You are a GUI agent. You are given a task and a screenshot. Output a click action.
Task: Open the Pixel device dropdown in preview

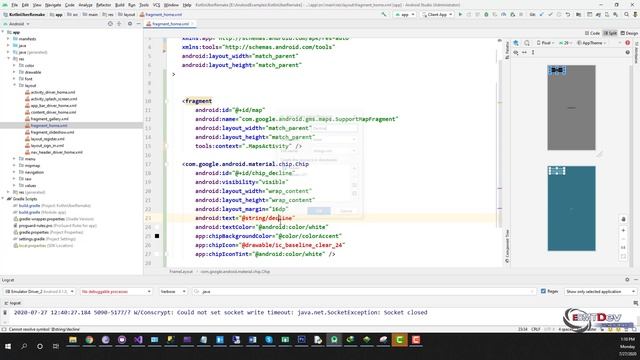pos(545,43)
